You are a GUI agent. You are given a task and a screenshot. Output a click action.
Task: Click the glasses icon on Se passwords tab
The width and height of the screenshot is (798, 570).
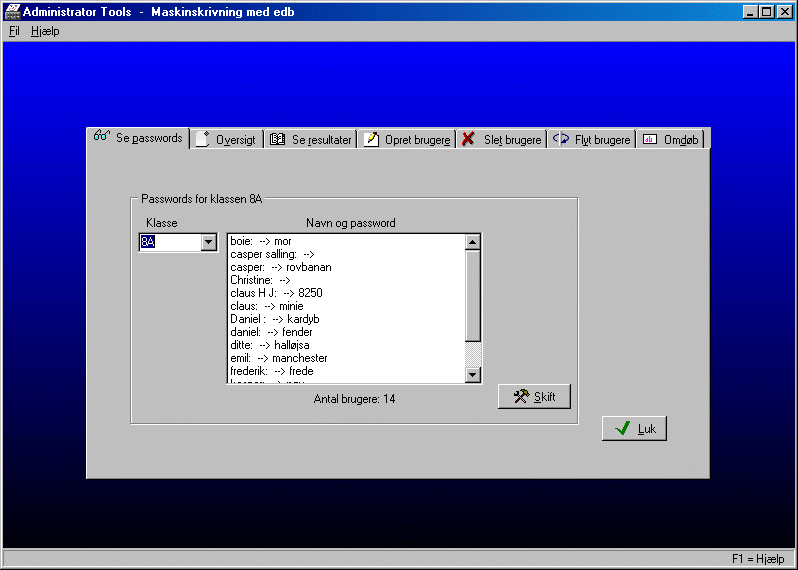pyautogui.click(x=102, y=135)
